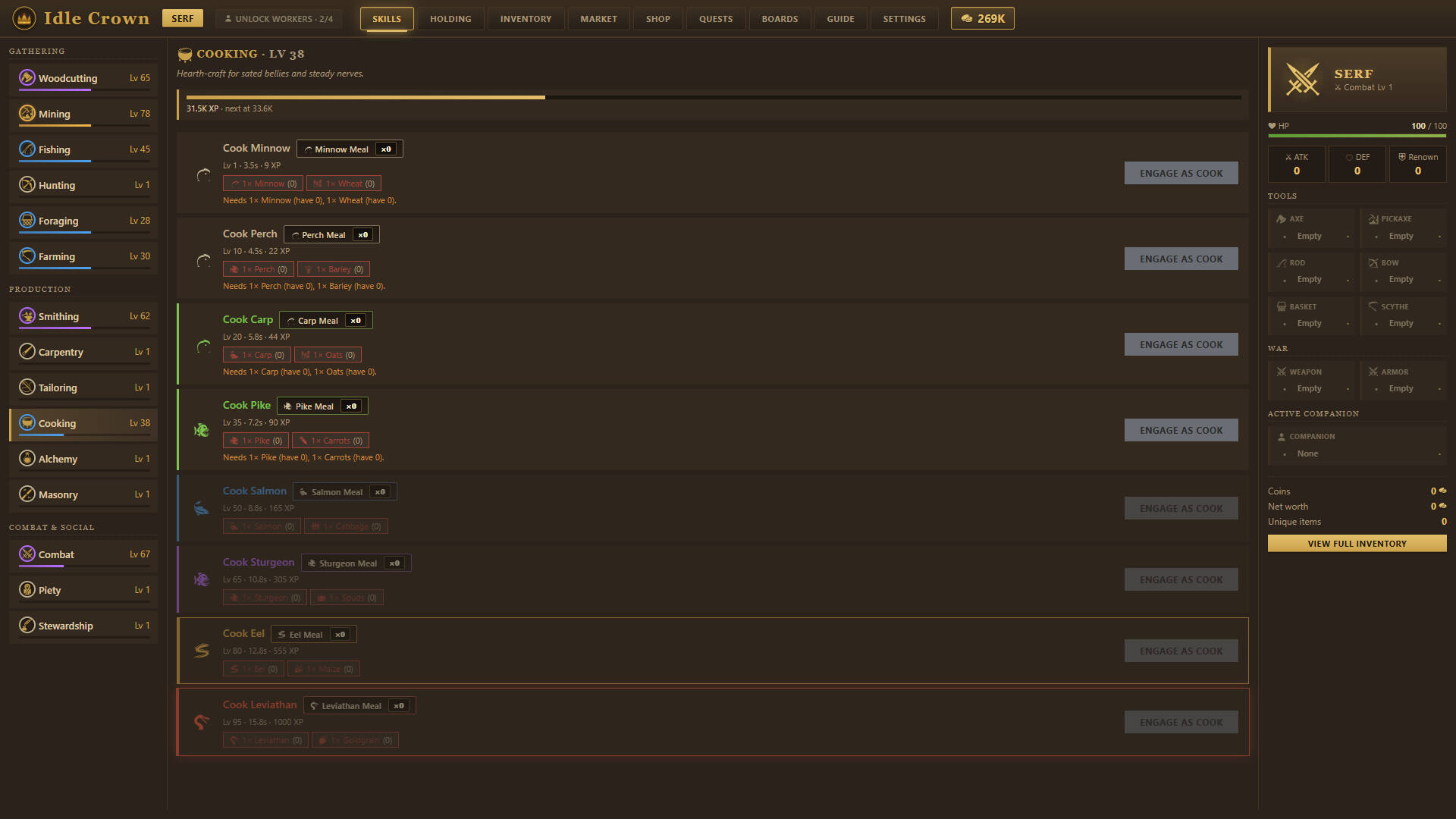Screen dimensions: 1456x819
Task: Select the Alchemy skill icon
Action: (x=27, y=459)
